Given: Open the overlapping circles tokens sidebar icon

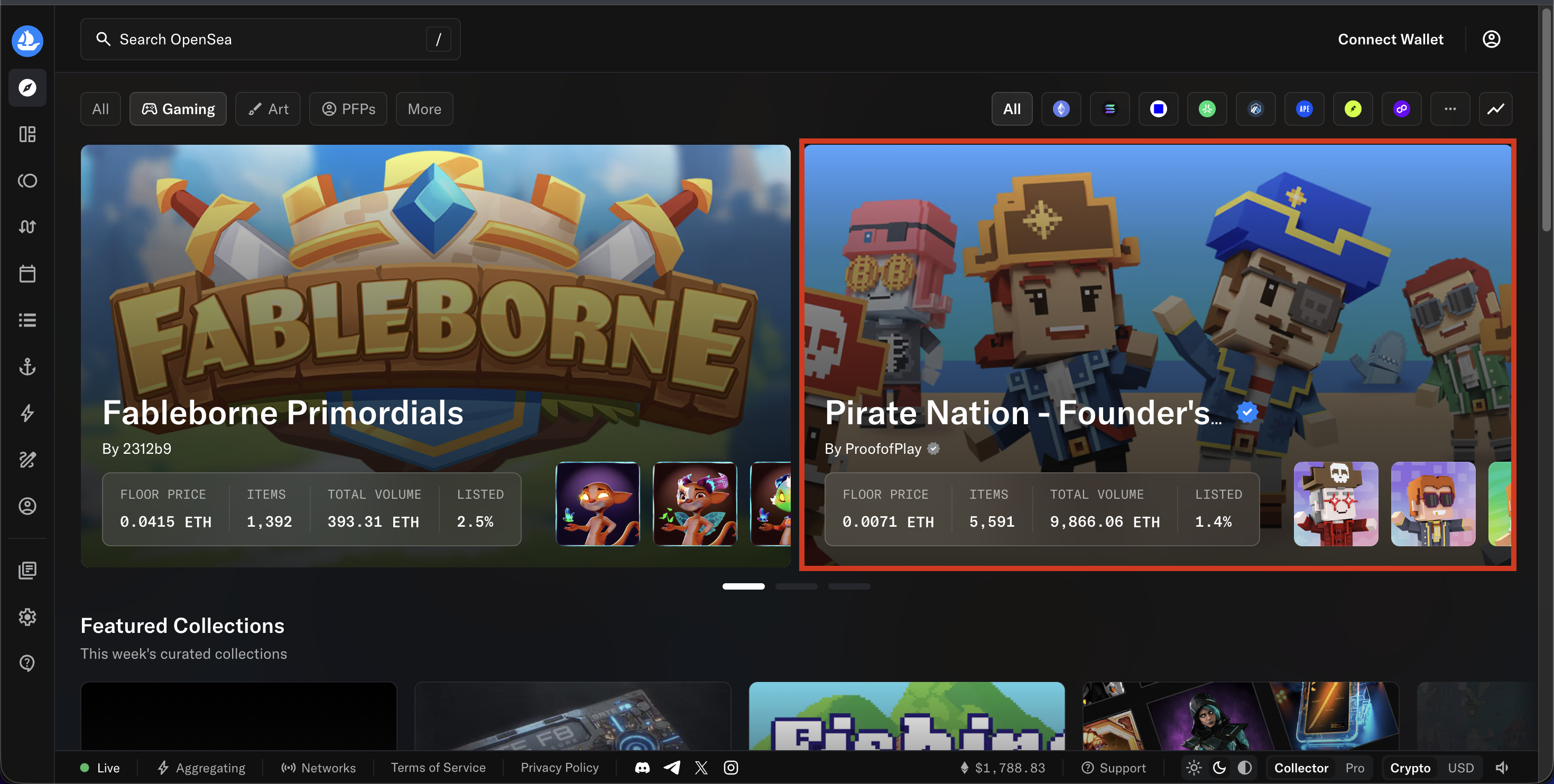Looking at the screenshot, I should [x=27, y=180].
